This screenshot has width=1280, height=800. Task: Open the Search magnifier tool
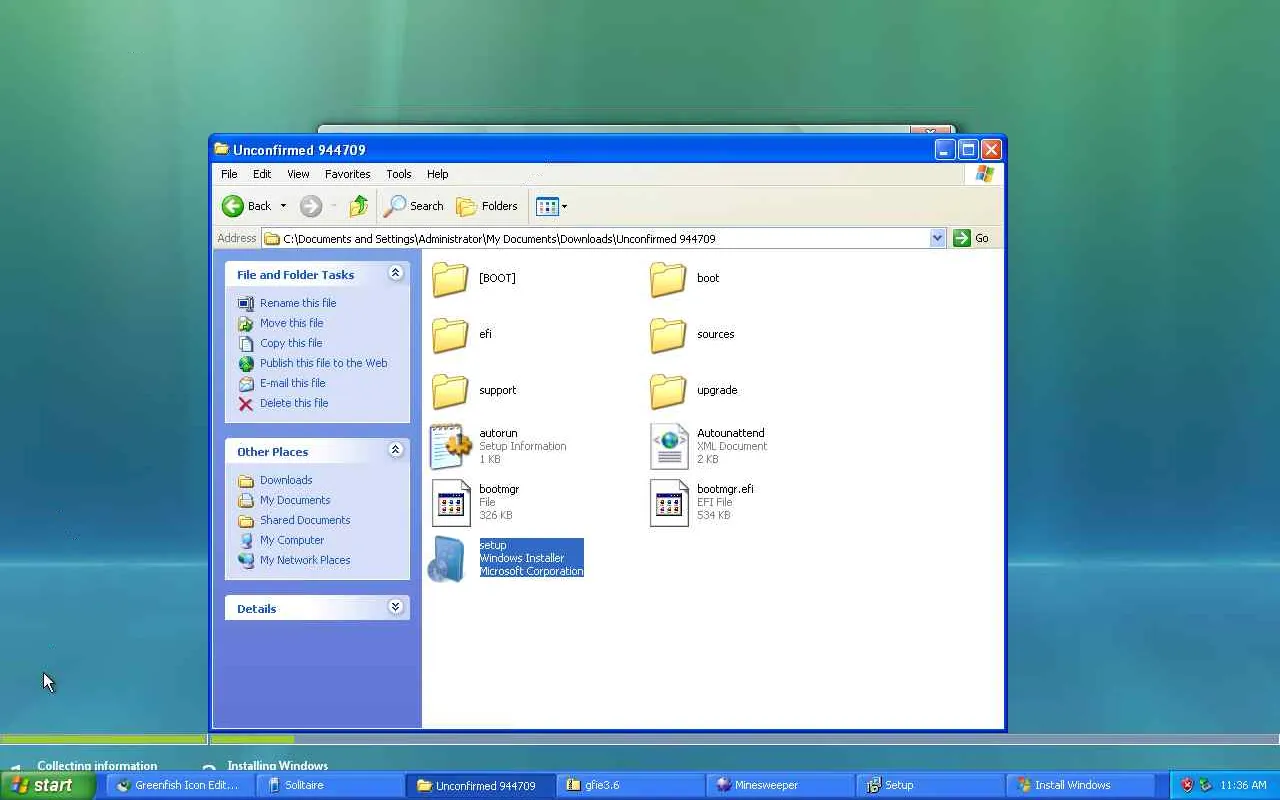coord(414,206)
